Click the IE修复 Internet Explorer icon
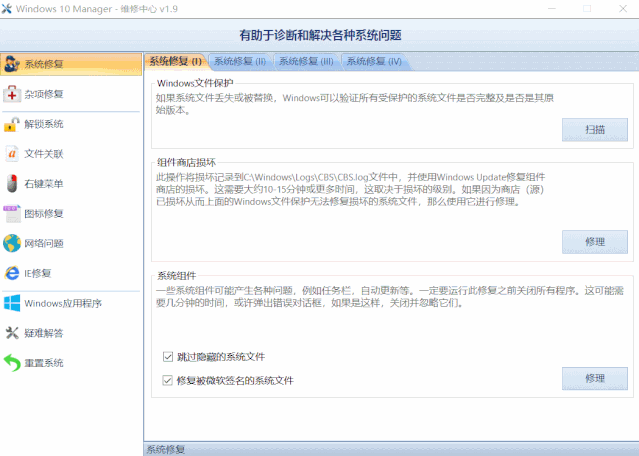Image resolution: width=639 pixels, height=456 pixels. (12, 273)
